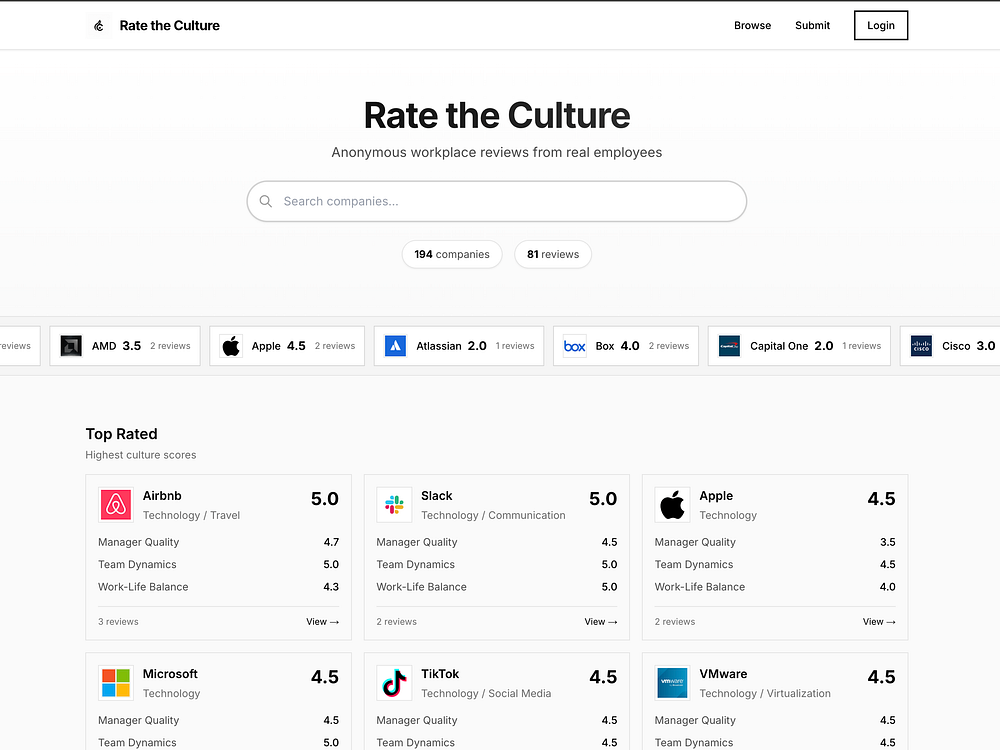Image resolution: width=1000 pixels, height=750 pixels.
Task: Click the Technology / Virtualization label
Action: [x=765, y=693]
